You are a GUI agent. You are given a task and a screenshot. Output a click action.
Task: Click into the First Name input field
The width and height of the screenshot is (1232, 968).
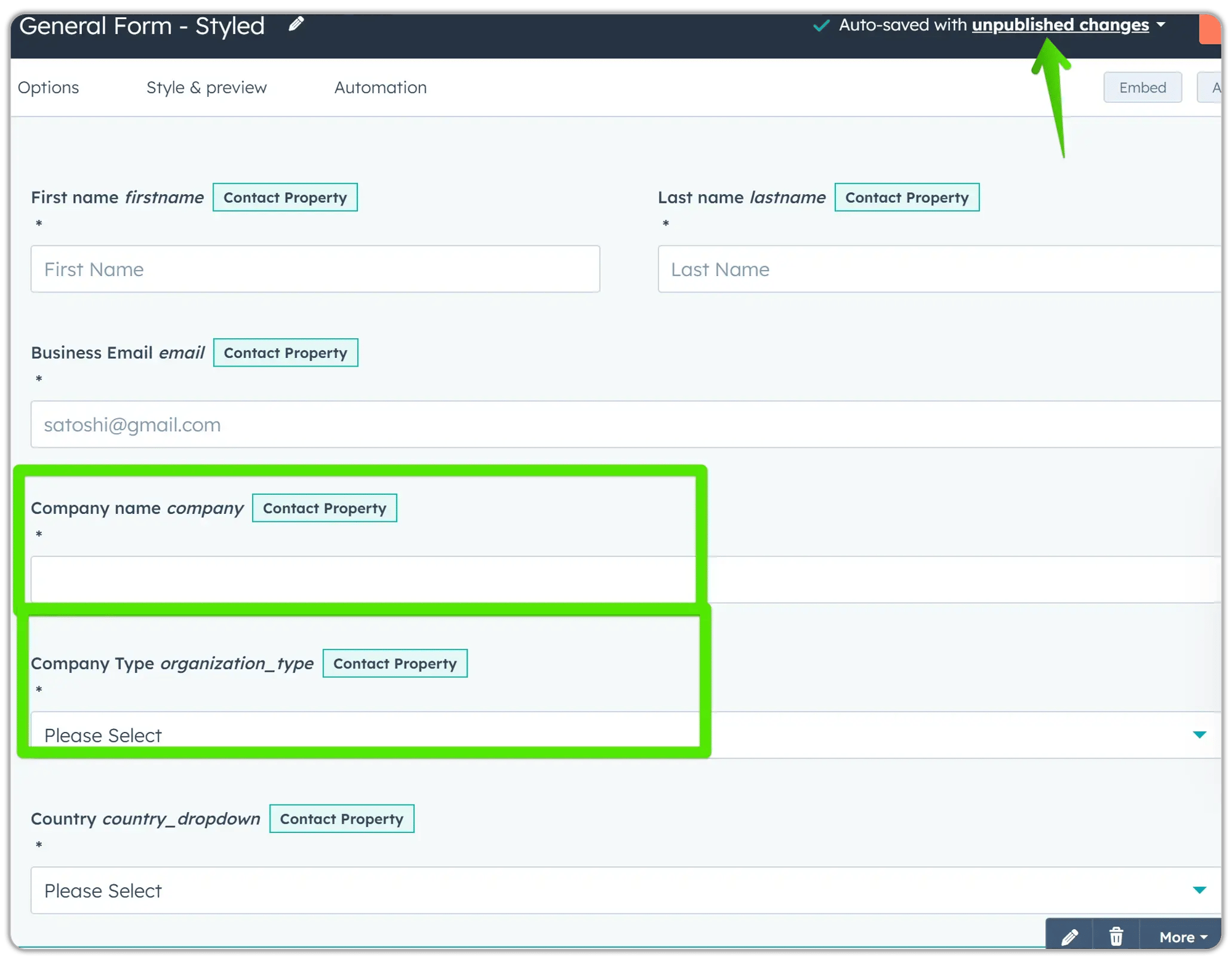pyautogui.click(x=314, y=269)
